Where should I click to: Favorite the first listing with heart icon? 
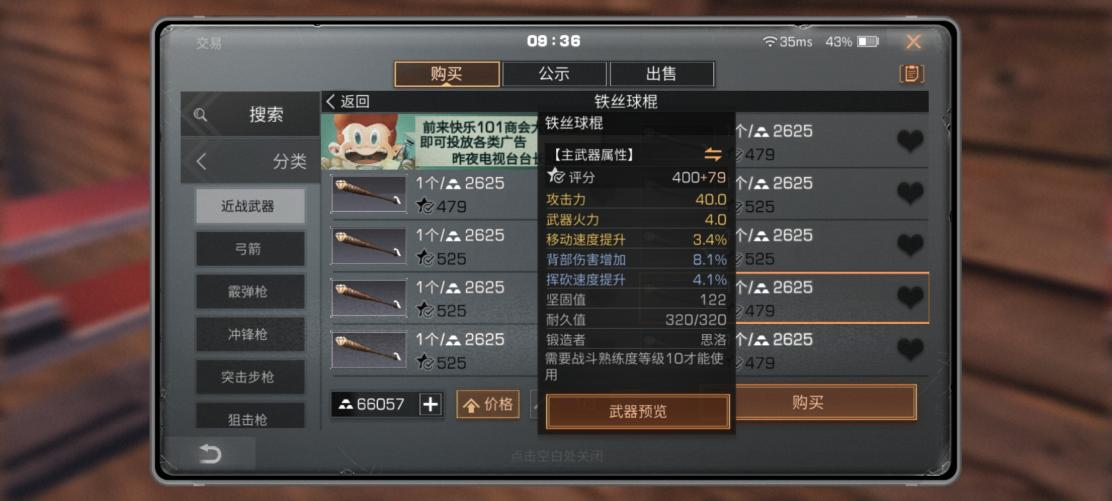(911, 141)
